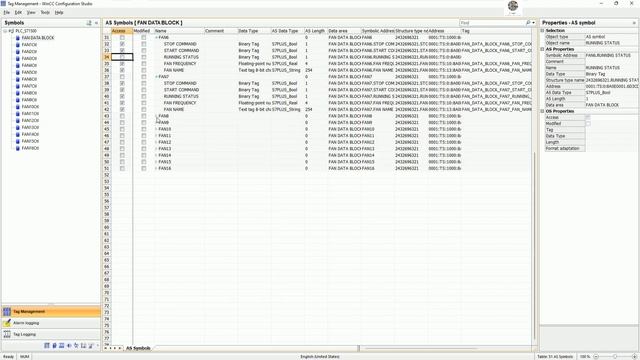
Task: Open the Horn editor speaker icon
Action: point(69,346)
